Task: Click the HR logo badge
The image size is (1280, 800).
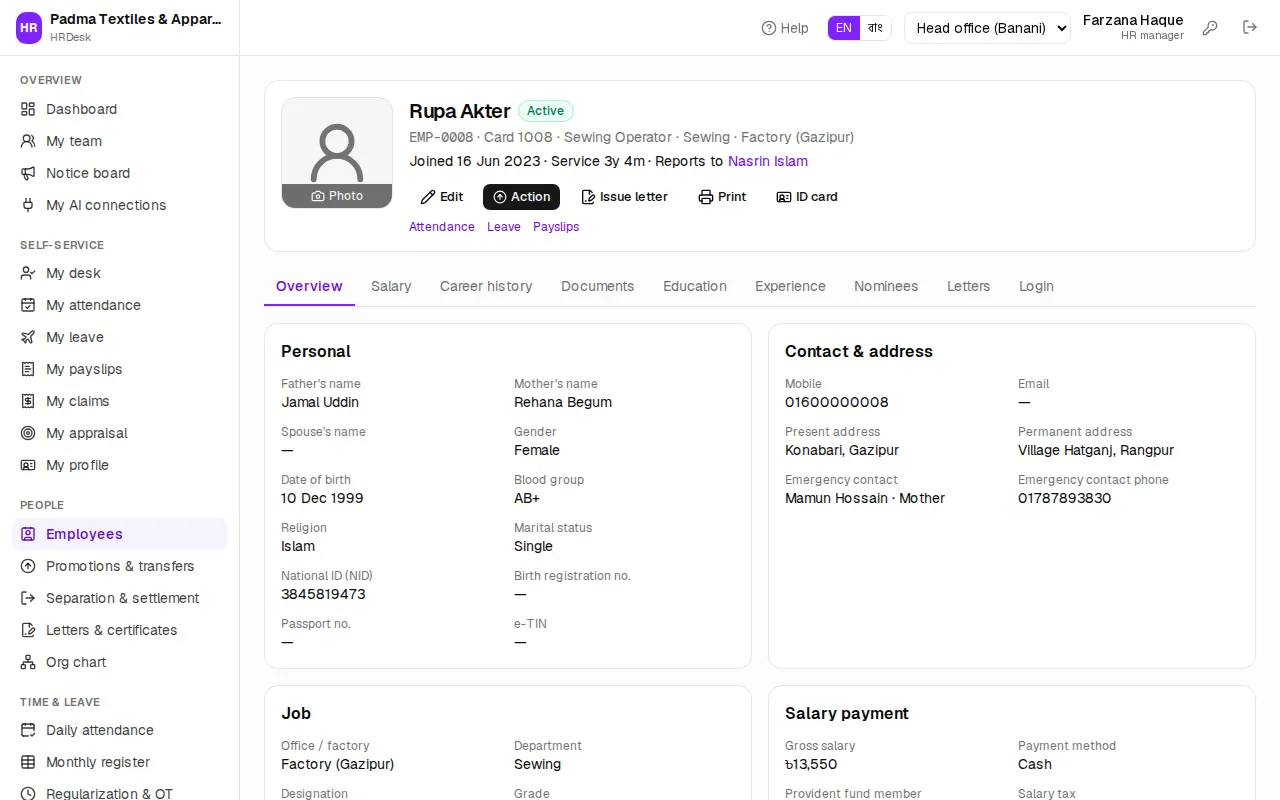Action: pyautogui.click(x=29, y=28)
